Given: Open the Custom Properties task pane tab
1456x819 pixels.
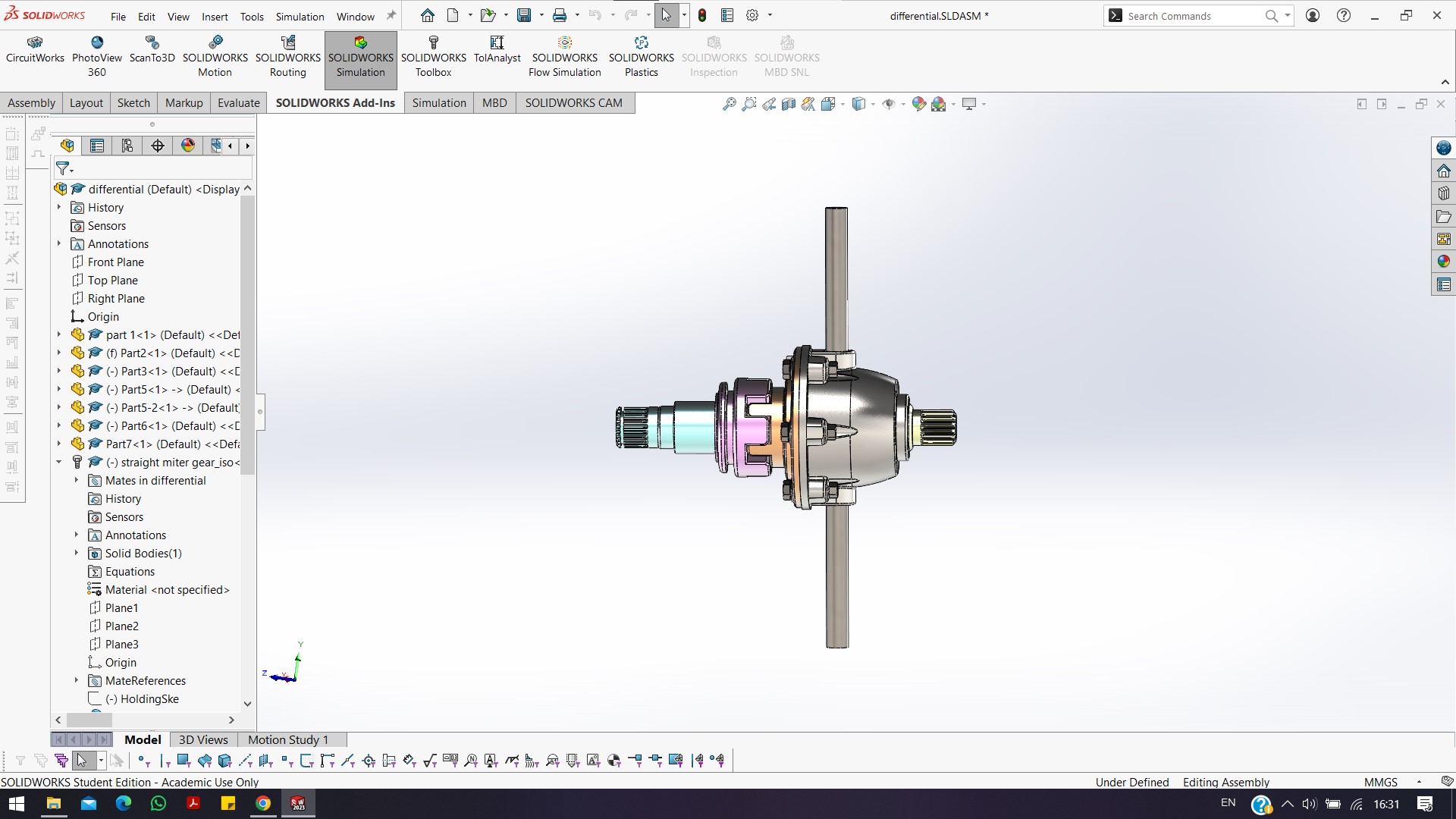Looking at the screenshot, I should coord(1444,284).
